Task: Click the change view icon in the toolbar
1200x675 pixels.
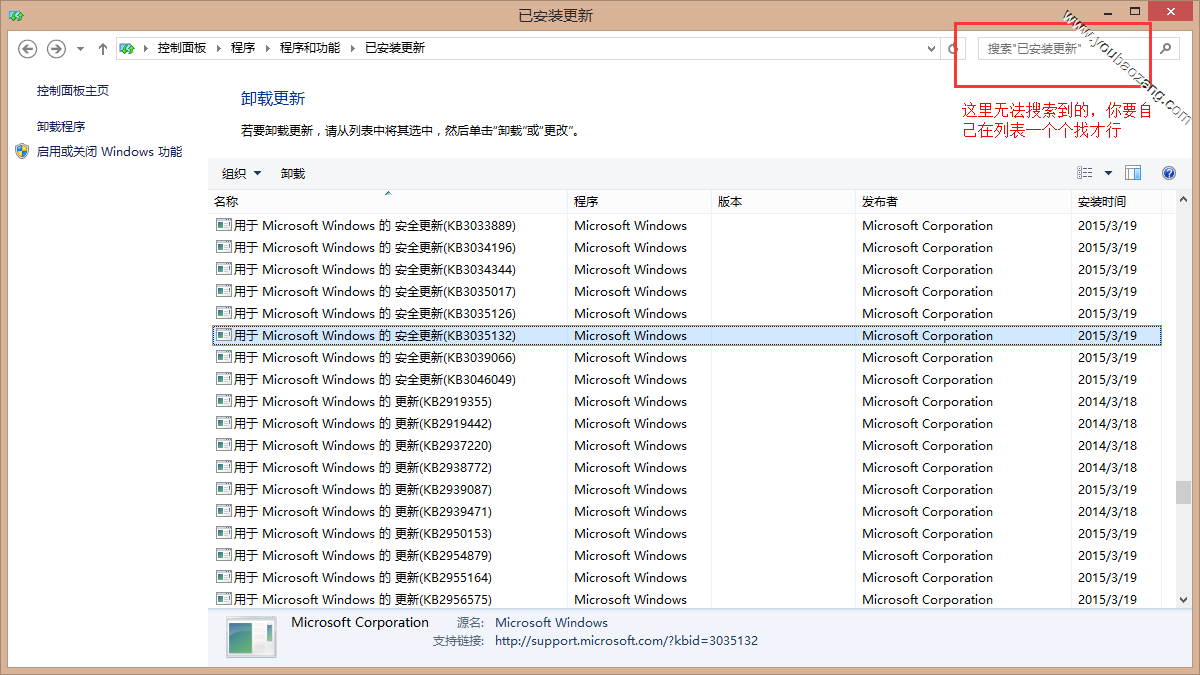Action: click(x=1085, y=173)
